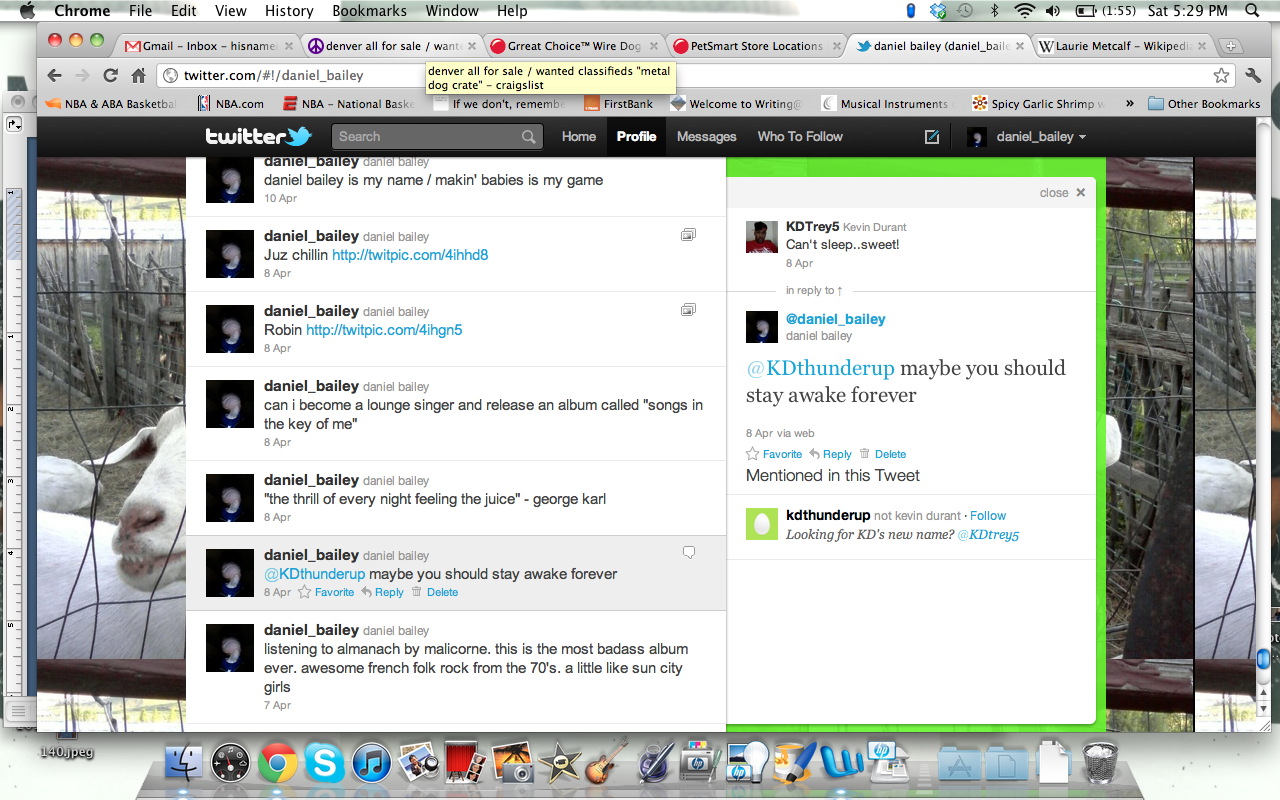
Task: Open the History menu
Action: coord(289,11)
